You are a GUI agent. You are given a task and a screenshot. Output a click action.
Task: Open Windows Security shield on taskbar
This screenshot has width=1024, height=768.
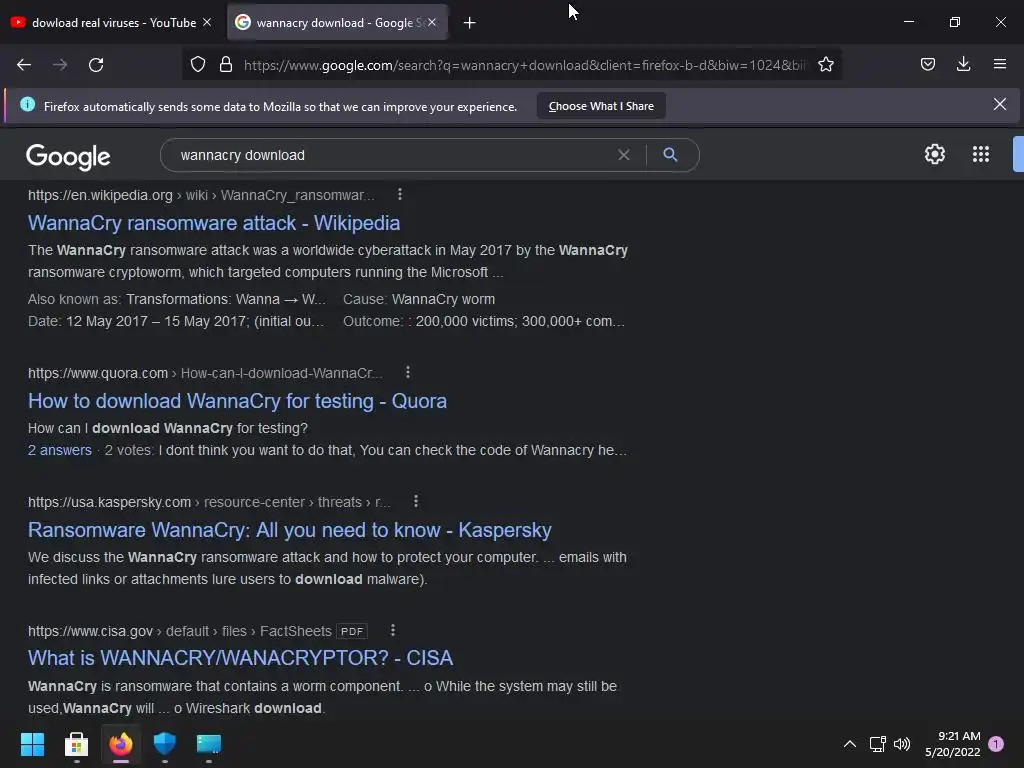pyautogui.click(x=165, y=744)
